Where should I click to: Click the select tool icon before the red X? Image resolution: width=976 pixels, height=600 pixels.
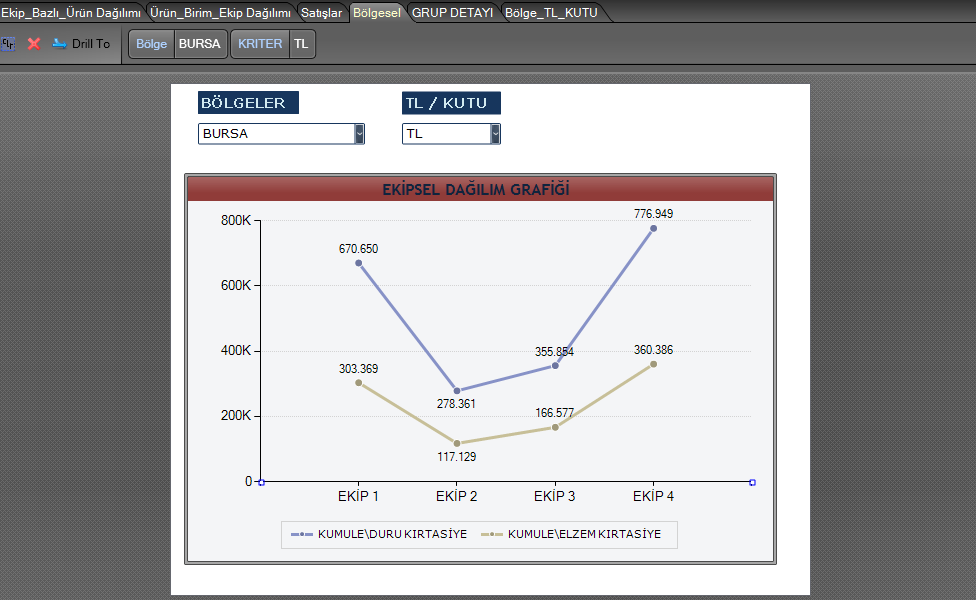click(9, 44)
